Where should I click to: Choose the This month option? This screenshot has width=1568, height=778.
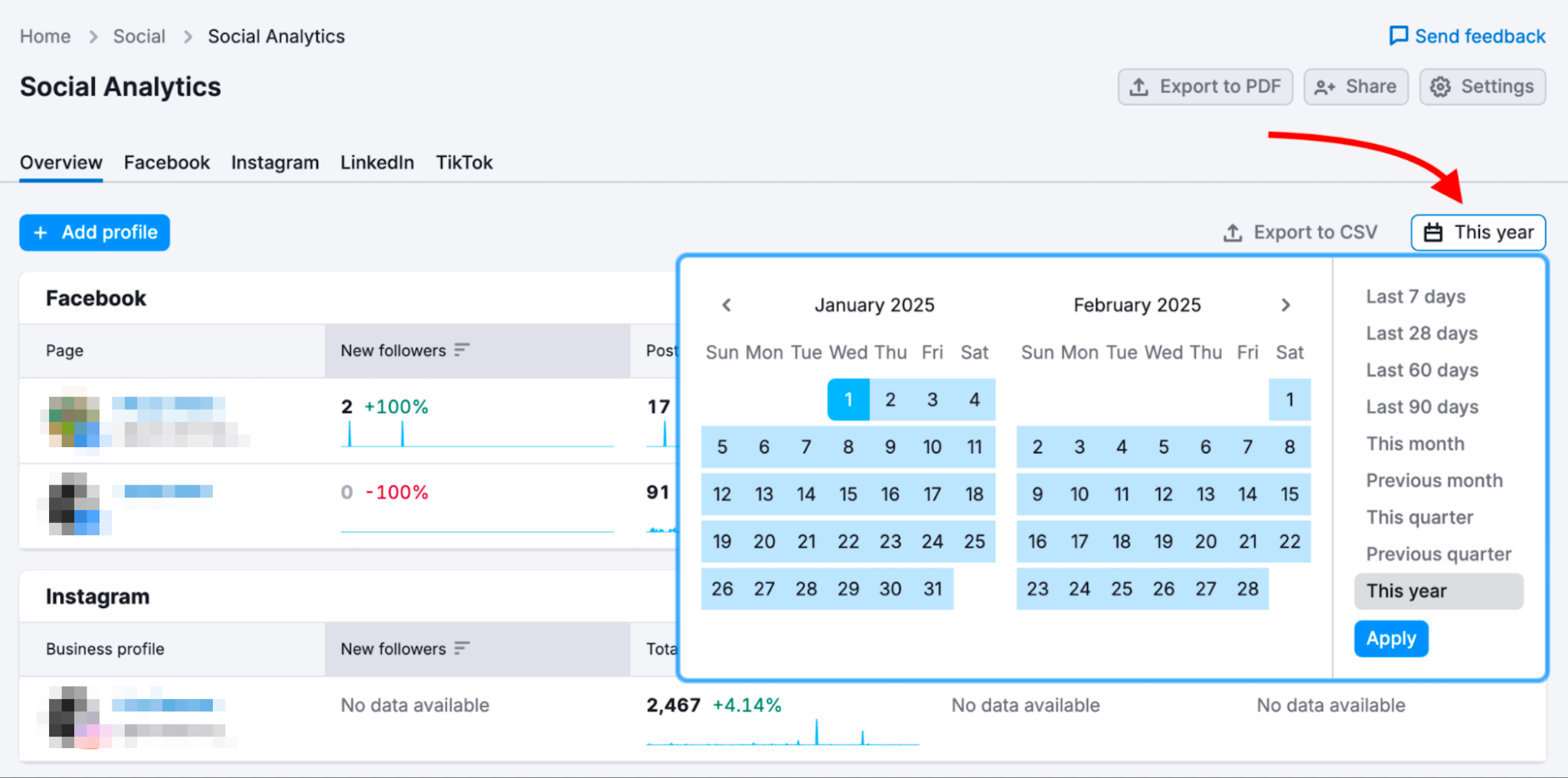[x=1416, y=443]
